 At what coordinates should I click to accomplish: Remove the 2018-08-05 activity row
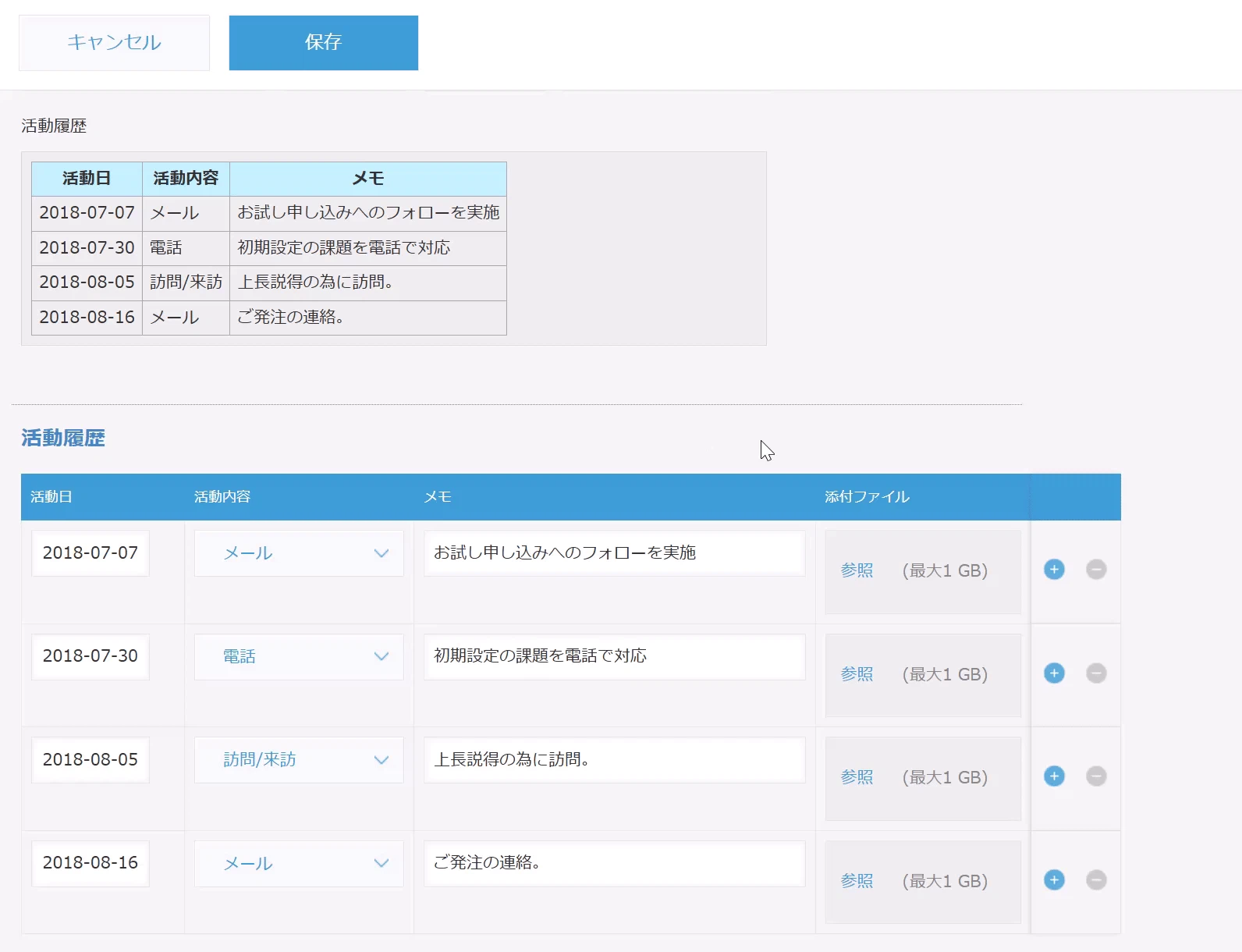click(x=1096, y=776)
